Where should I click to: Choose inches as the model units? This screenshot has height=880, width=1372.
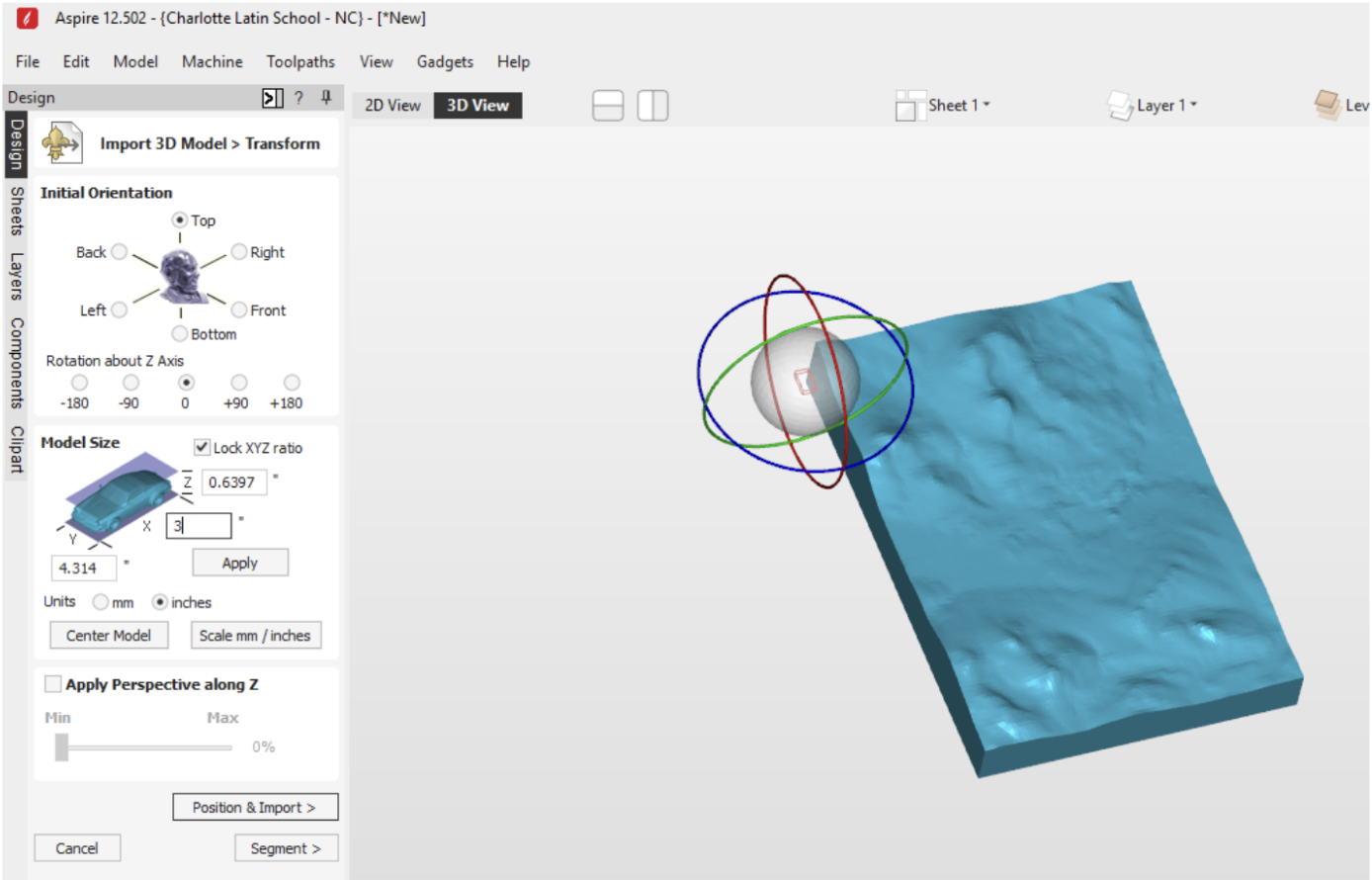pyautogui.click(x=159, y=602)
